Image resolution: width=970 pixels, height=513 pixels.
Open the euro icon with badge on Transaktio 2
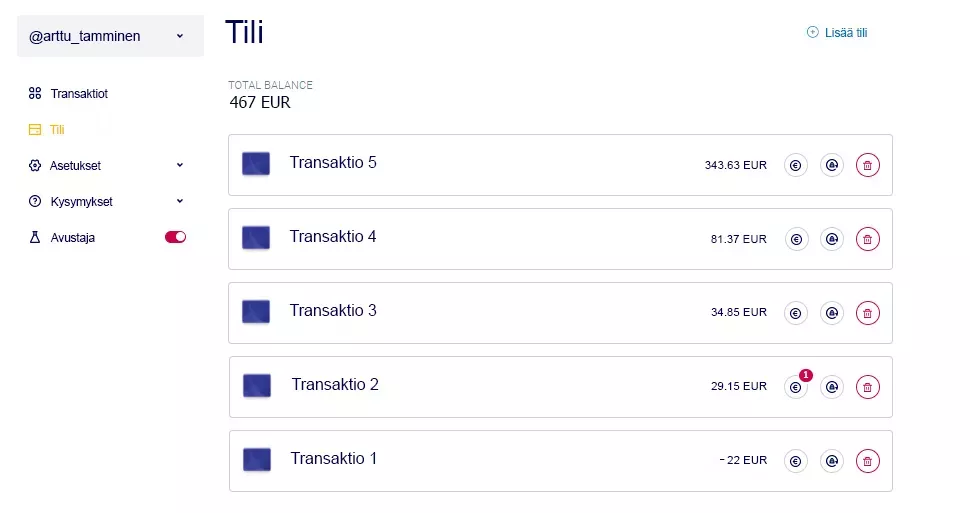(796, 387)
